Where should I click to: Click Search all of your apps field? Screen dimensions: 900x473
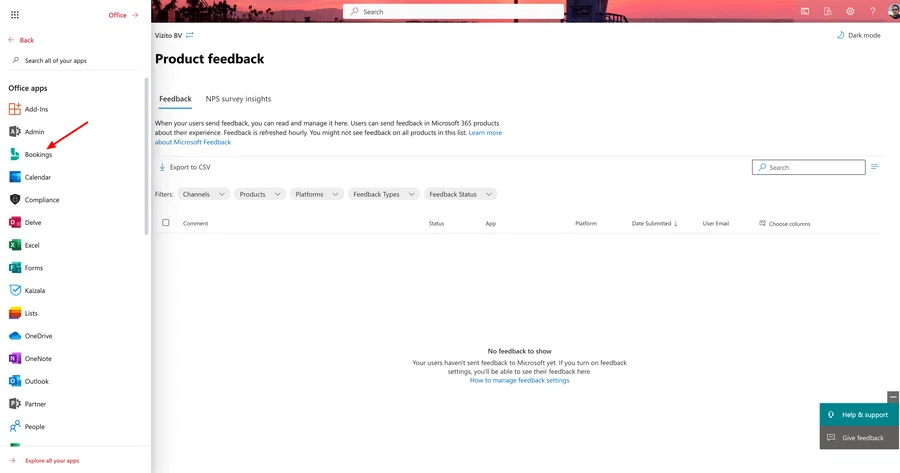73,60
